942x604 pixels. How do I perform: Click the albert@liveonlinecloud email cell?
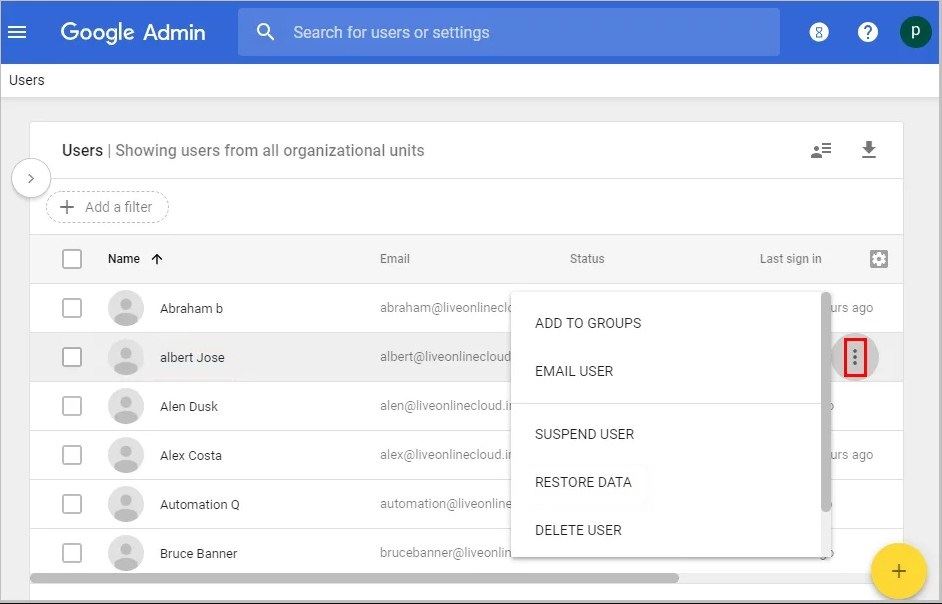[x=445, y=357]
